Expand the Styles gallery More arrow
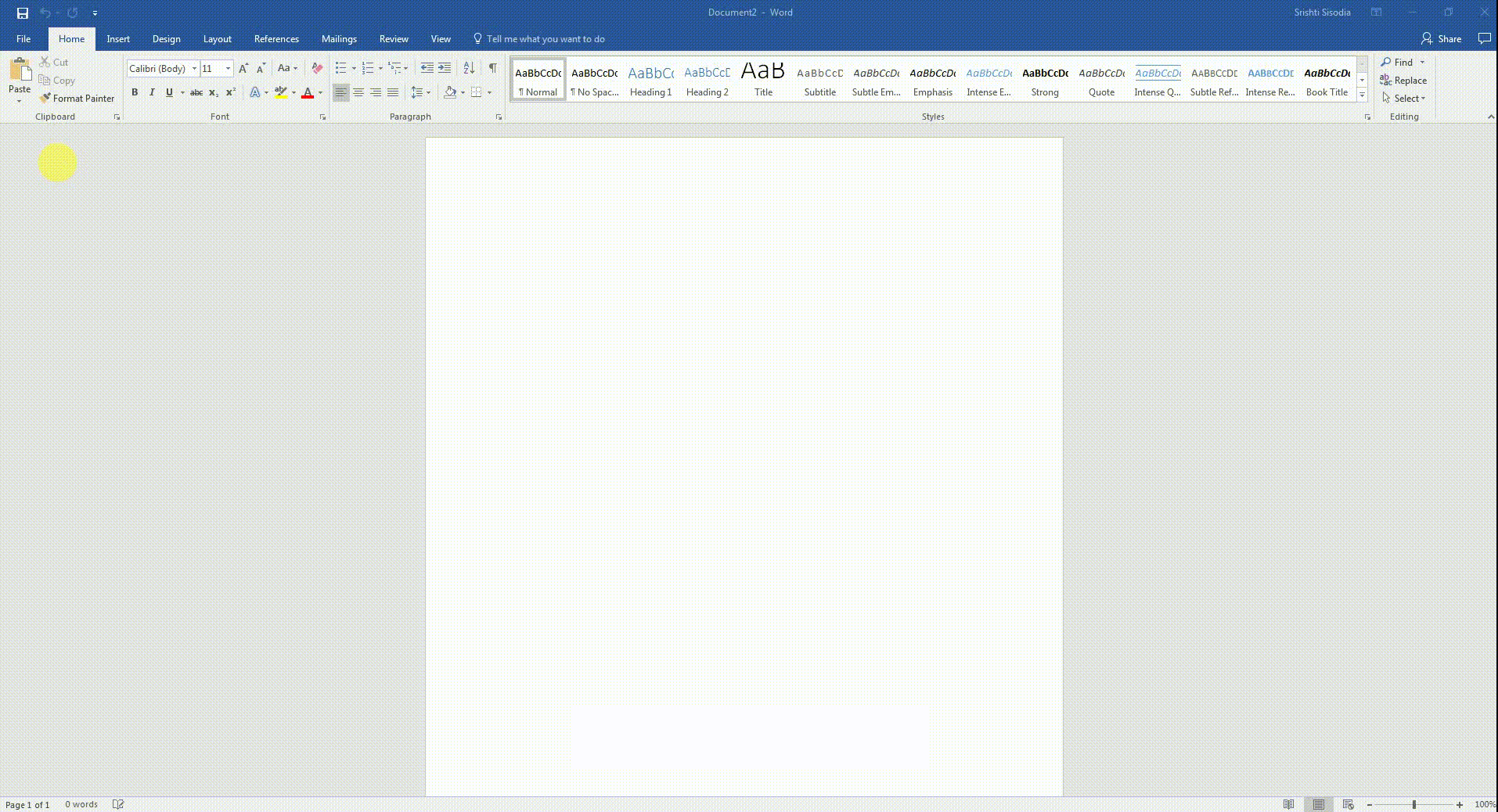Viewport: 1498px width, 812px height. coord(1362,95)
